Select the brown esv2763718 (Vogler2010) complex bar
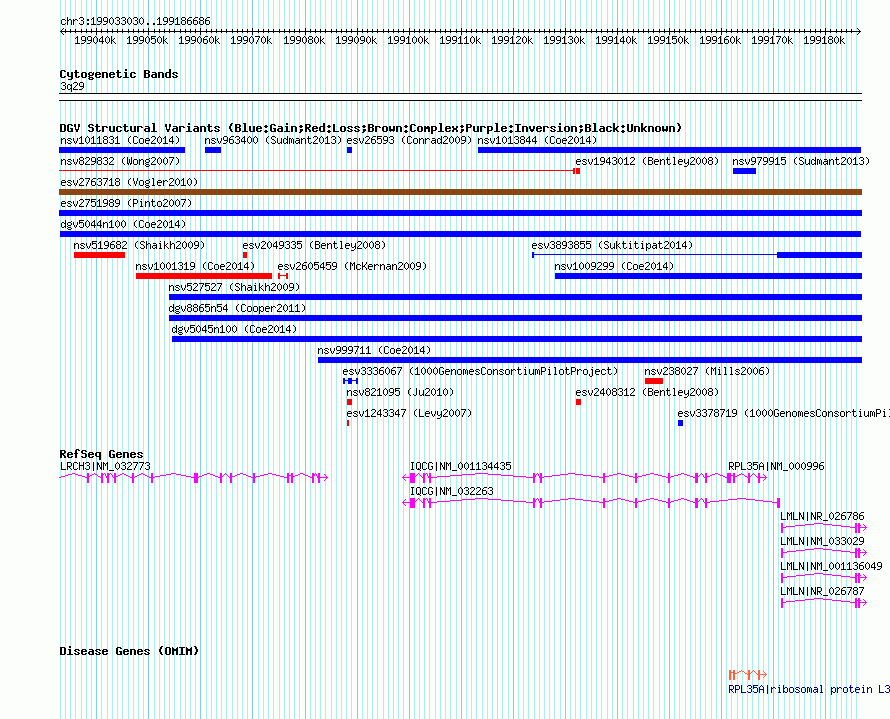 (460, 192)
